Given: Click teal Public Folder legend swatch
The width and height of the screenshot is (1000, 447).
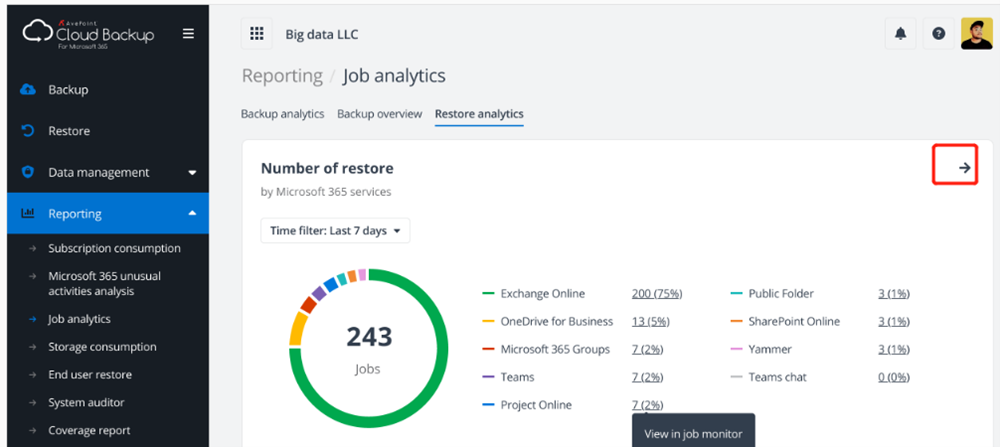Looking at the screenshot, I should [x=736, y=294].
